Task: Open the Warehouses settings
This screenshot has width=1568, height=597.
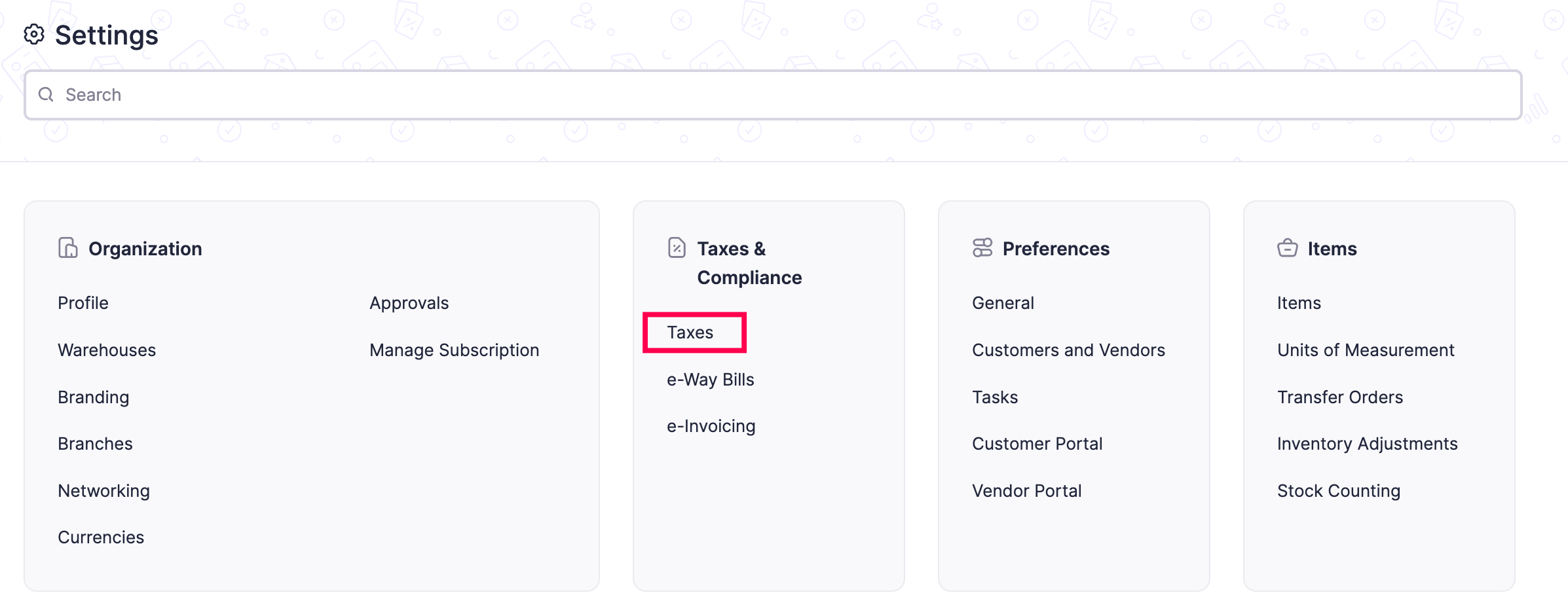Action: [107, 350]
